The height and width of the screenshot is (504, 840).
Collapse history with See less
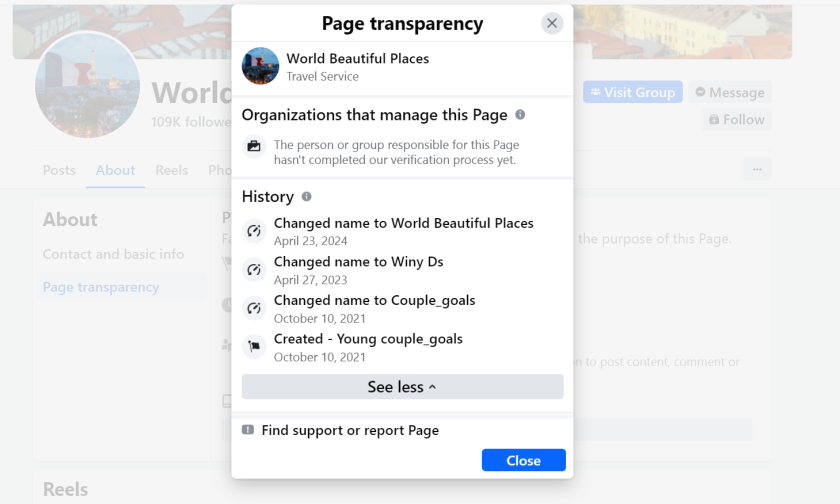click(x=402, y=387)
